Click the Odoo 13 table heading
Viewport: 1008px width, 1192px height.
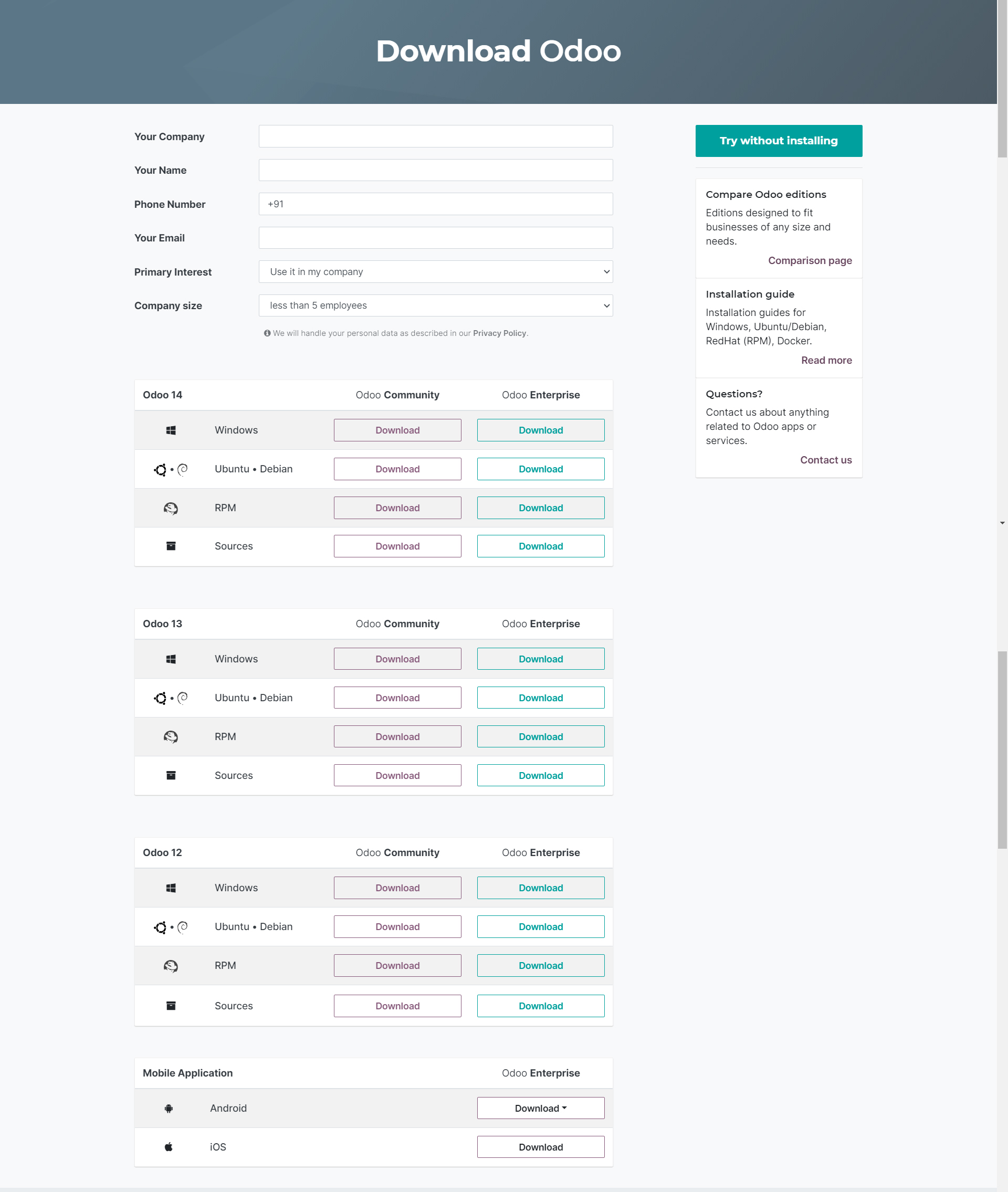pyautogui.click(x=162, y=624)
